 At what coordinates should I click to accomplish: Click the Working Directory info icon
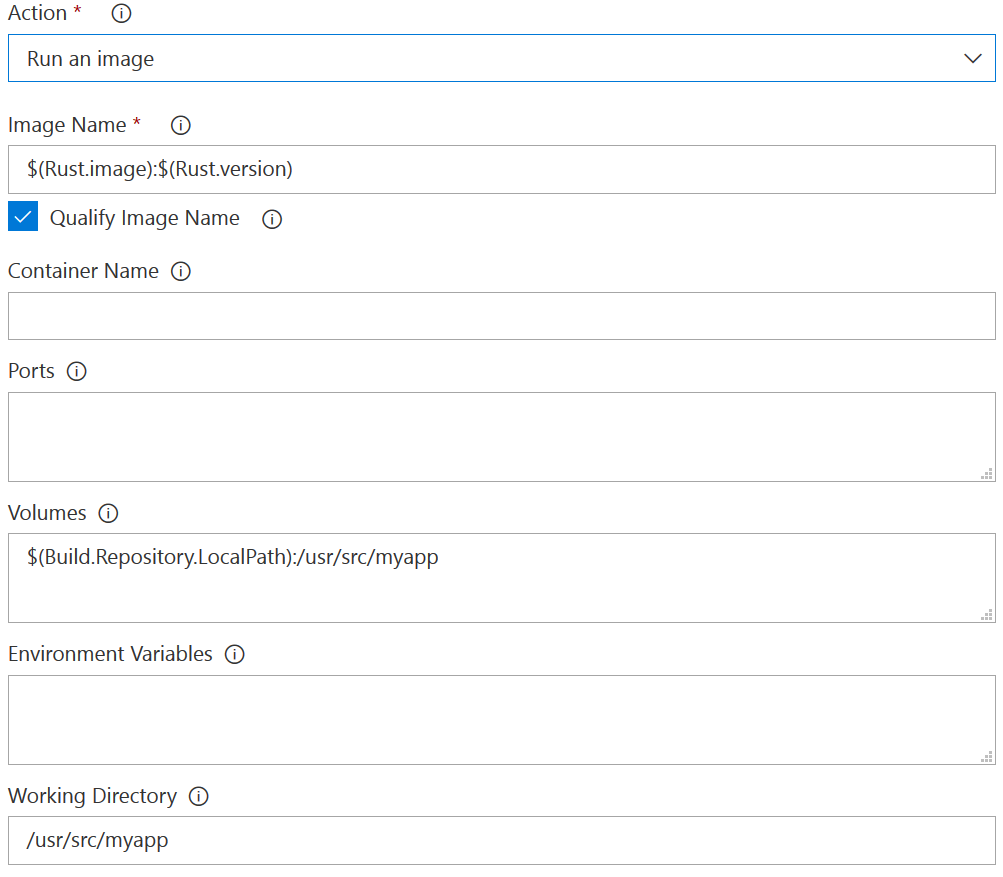click(199, 797)
